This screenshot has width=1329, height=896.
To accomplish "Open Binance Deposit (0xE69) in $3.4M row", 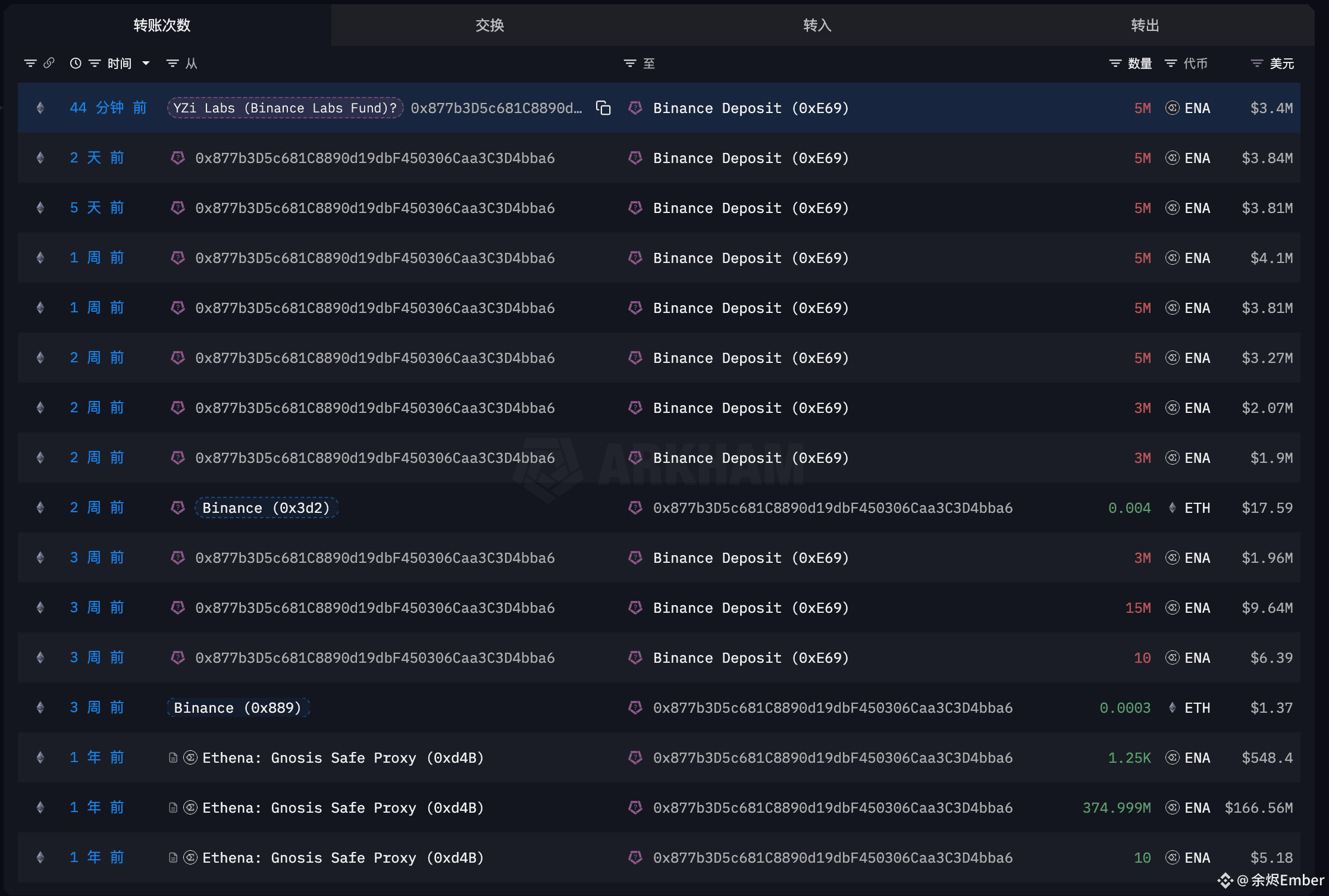I will point(751,108).
